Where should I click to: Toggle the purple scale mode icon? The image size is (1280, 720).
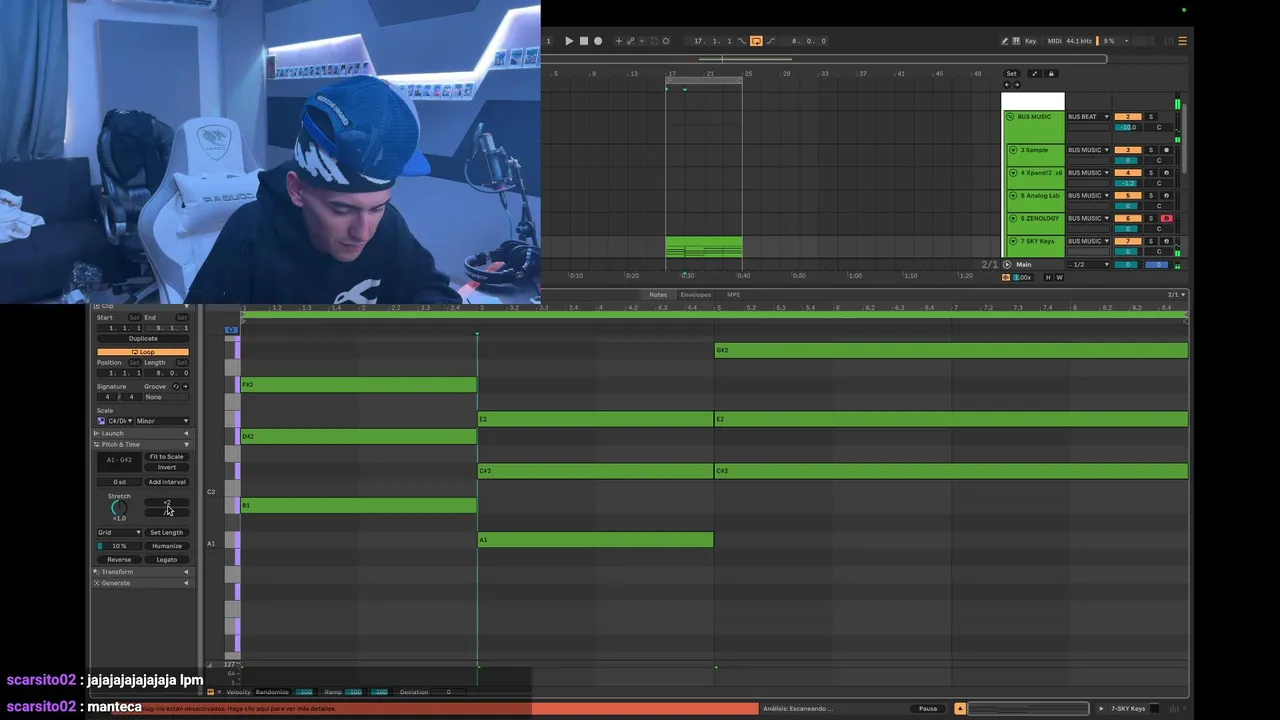[x=101, y=421]
